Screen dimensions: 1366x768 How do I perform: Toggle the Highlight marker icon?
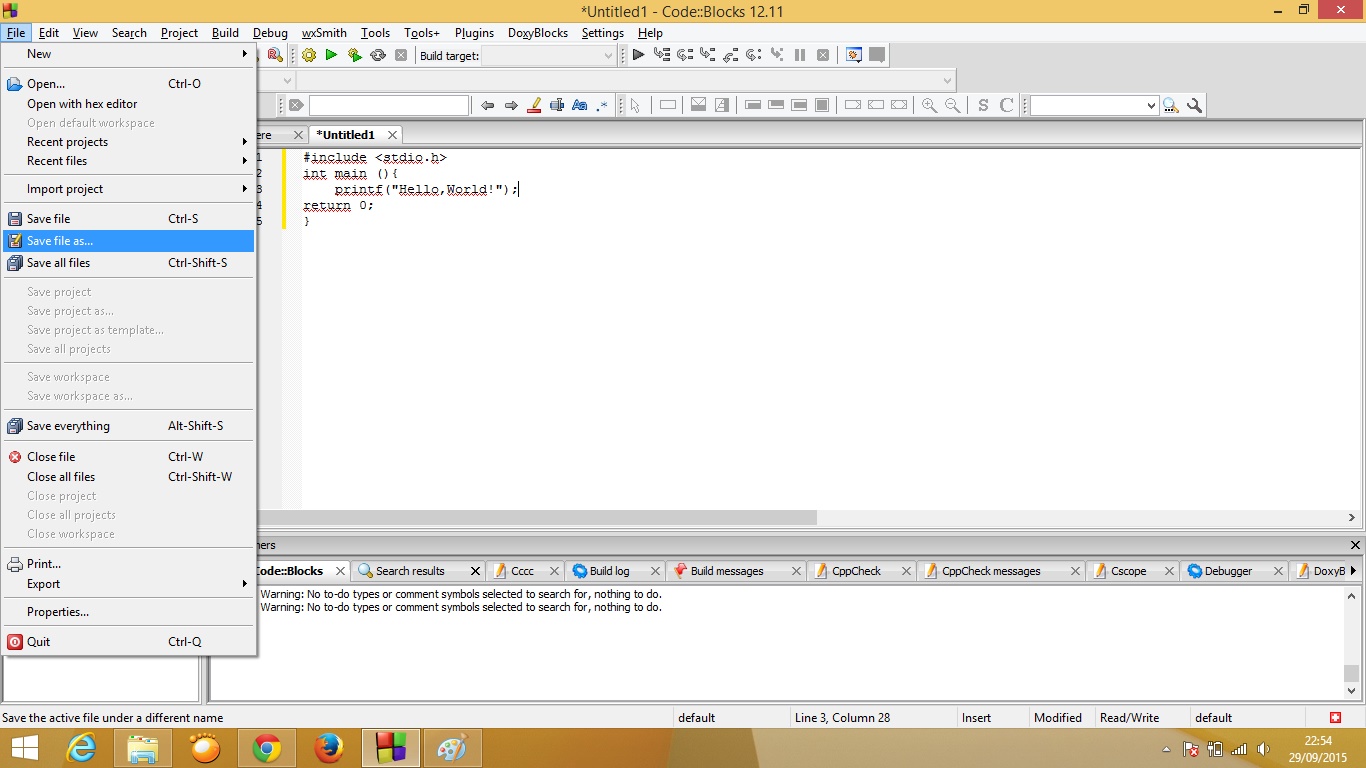click(x=534, y=105)
